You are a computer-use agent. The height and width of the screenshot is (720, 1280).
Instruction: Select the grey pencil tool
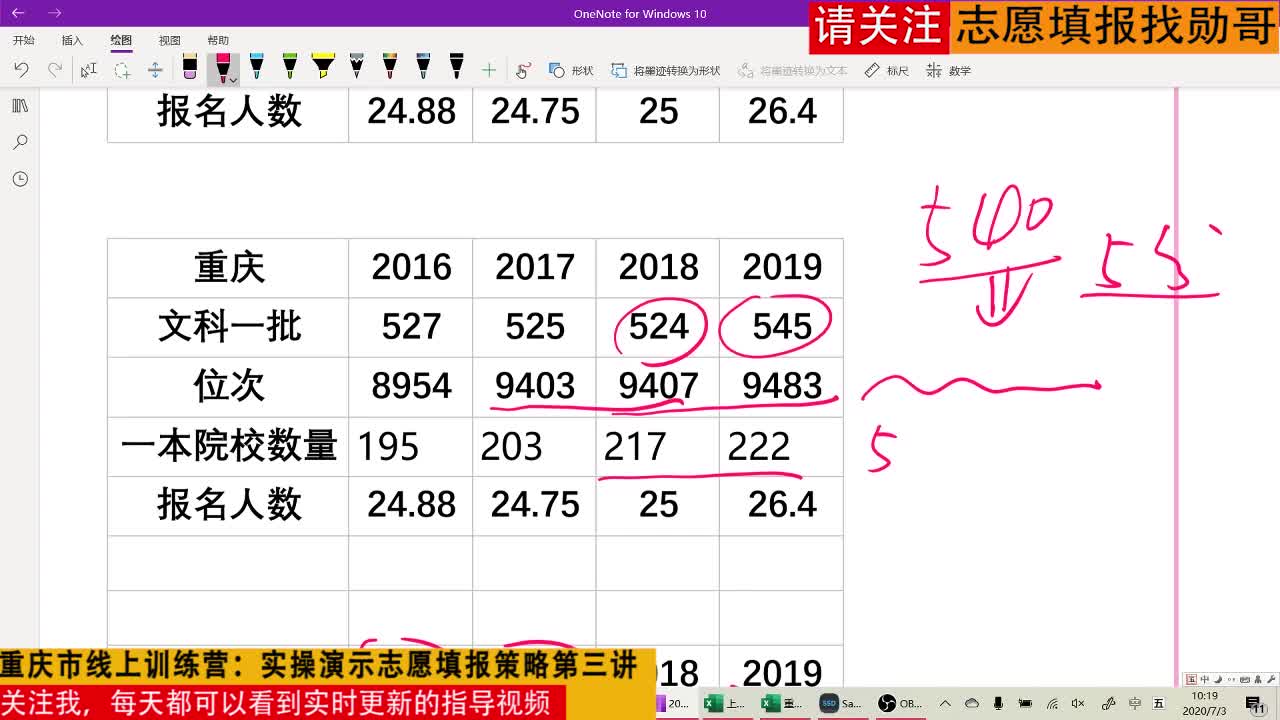(x=357, y=68)
